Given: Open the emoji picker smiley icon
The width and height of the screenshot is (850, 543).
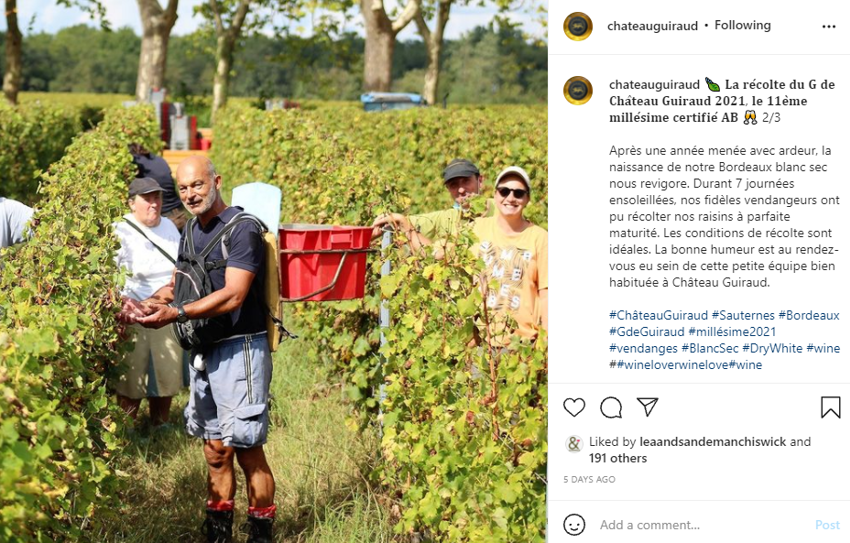Looking at the screenshot, I should [574, 525].
